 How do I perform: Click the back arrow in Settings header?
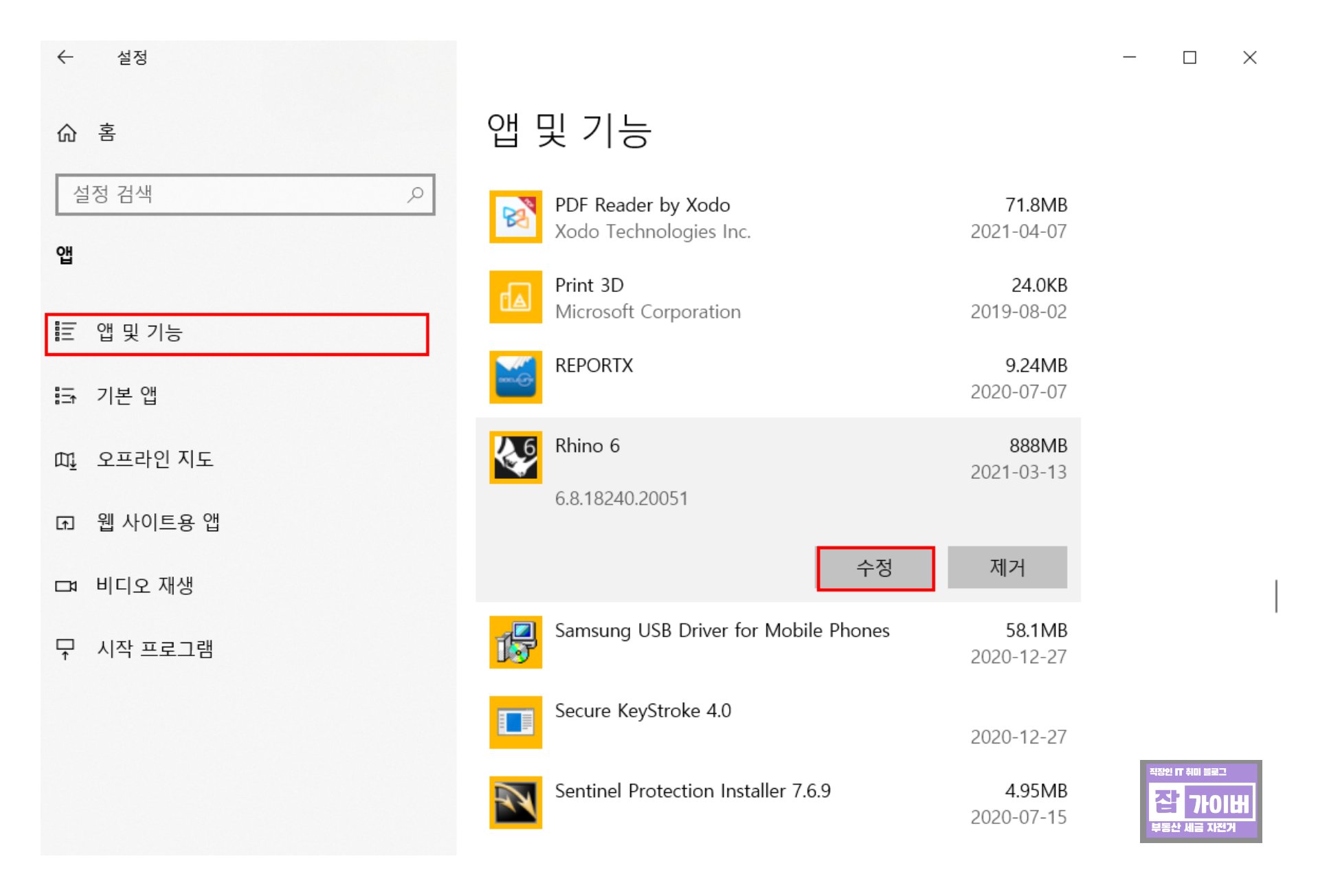(65, 57)
